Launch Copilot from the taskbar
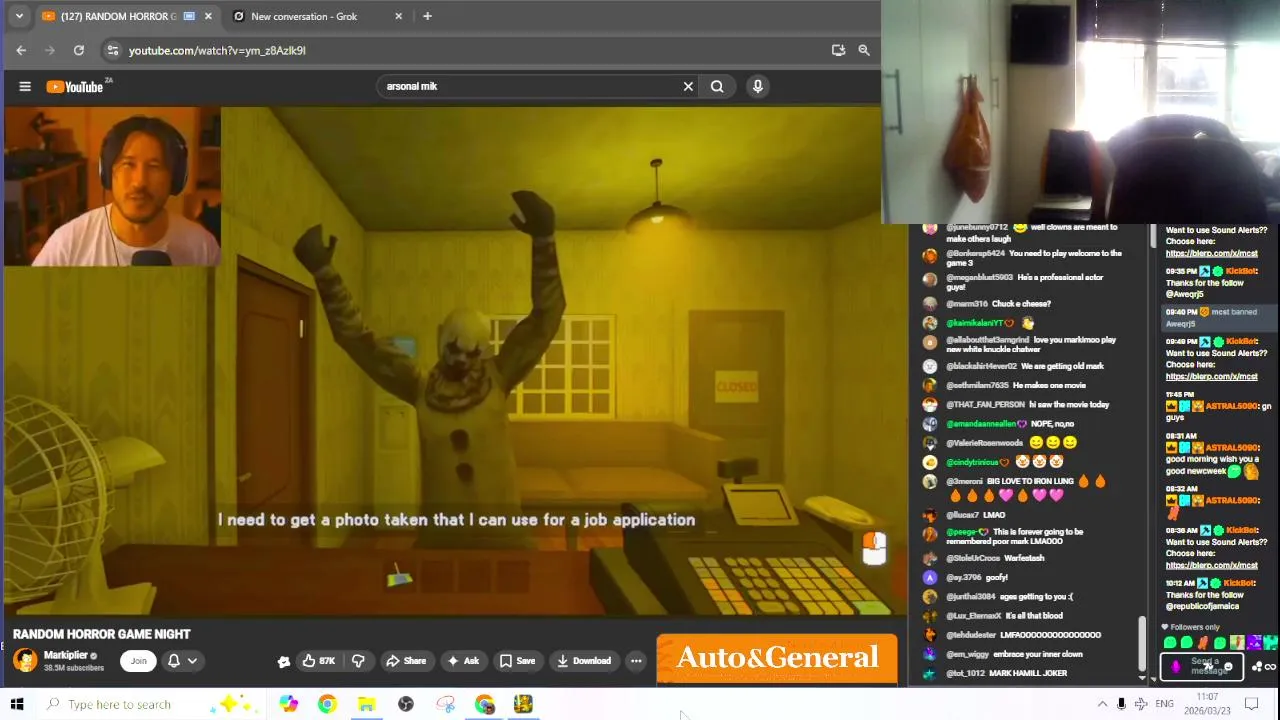1280x720 pixels. (x=288, y=704)
